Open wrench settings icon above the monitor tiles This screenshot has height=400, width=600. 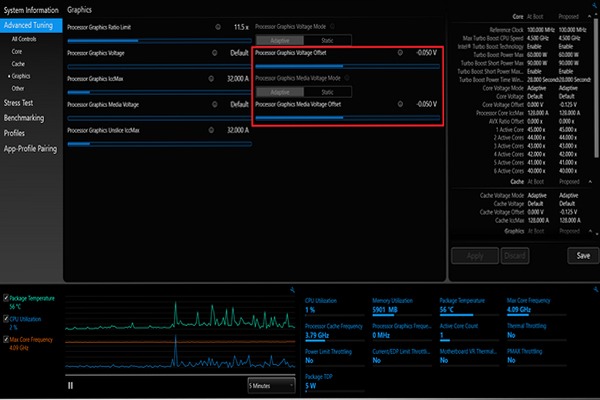click(595, 290)
